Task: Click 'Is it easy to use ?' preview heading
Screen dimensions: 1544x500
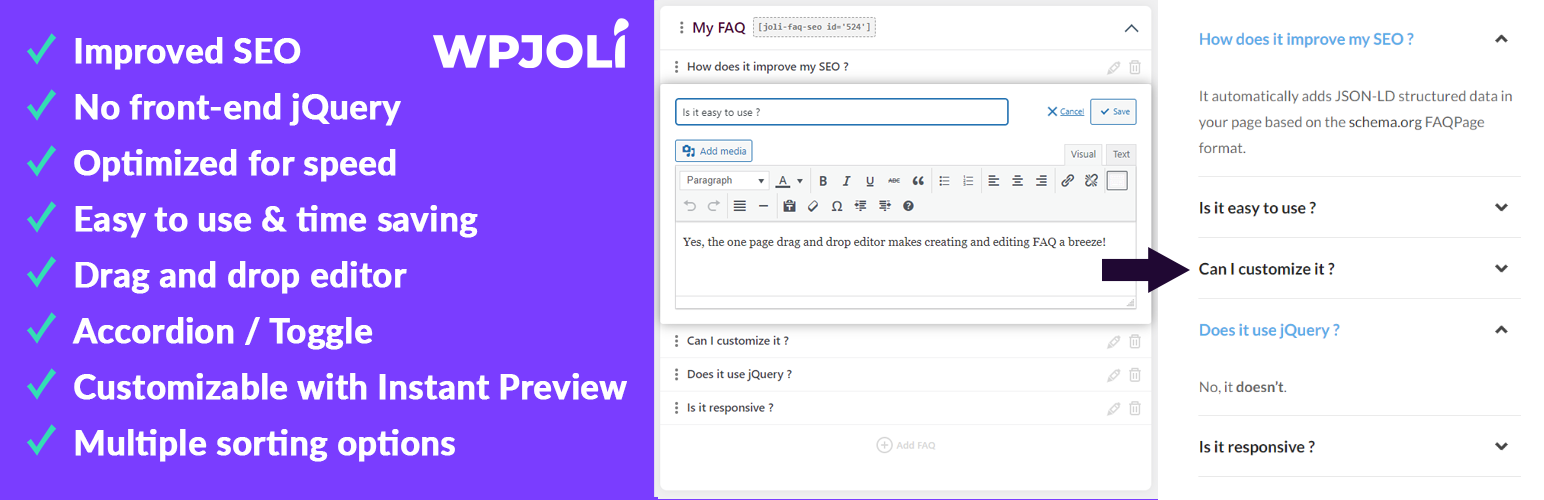Action: (1257, 208)
